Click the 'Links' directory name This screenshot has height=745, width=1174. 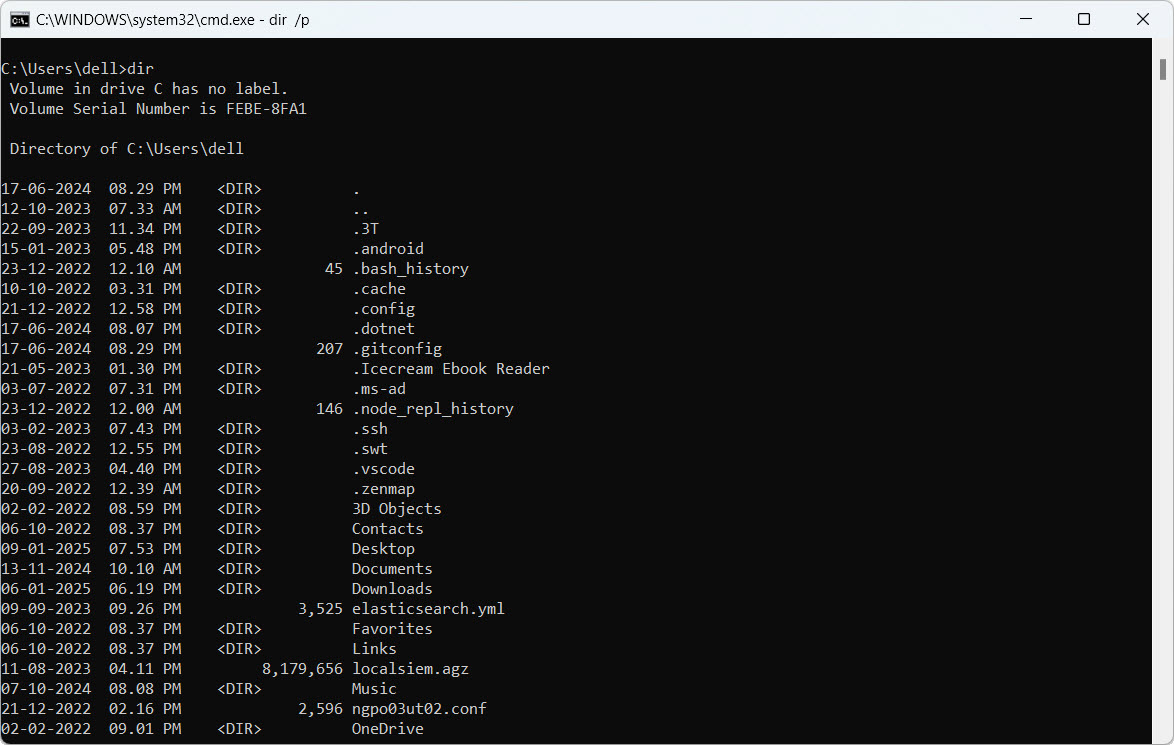(374, 648)
